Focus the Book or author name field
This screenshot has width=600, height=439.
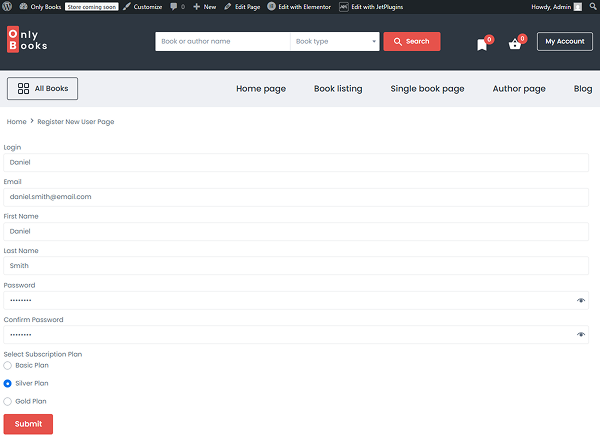223,41
